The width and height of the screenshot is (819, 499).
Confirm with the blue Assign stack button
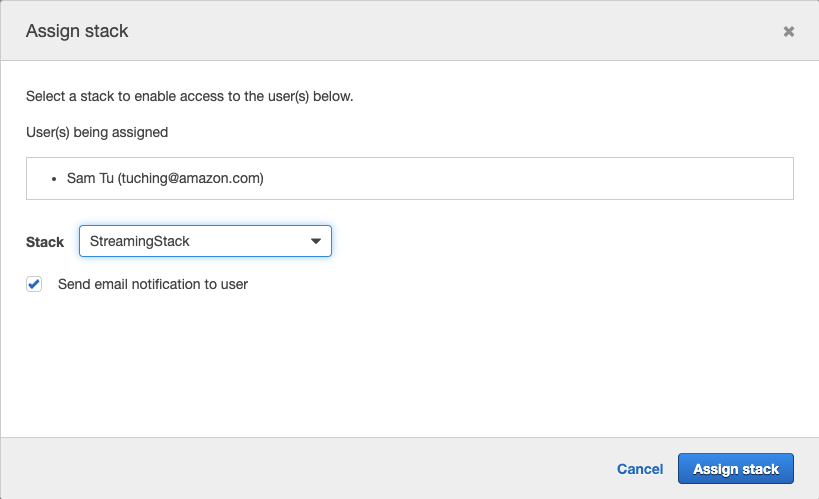point(735,469)
